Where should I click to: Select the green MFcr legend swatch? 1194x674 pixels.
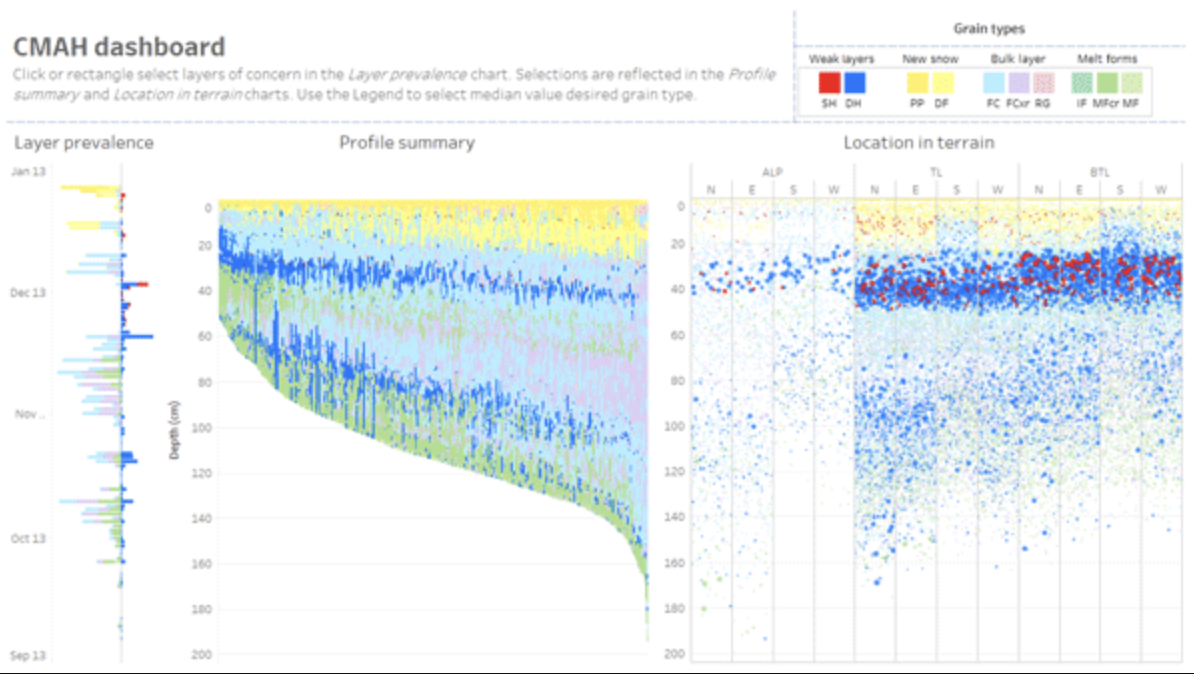[1107, 82]
